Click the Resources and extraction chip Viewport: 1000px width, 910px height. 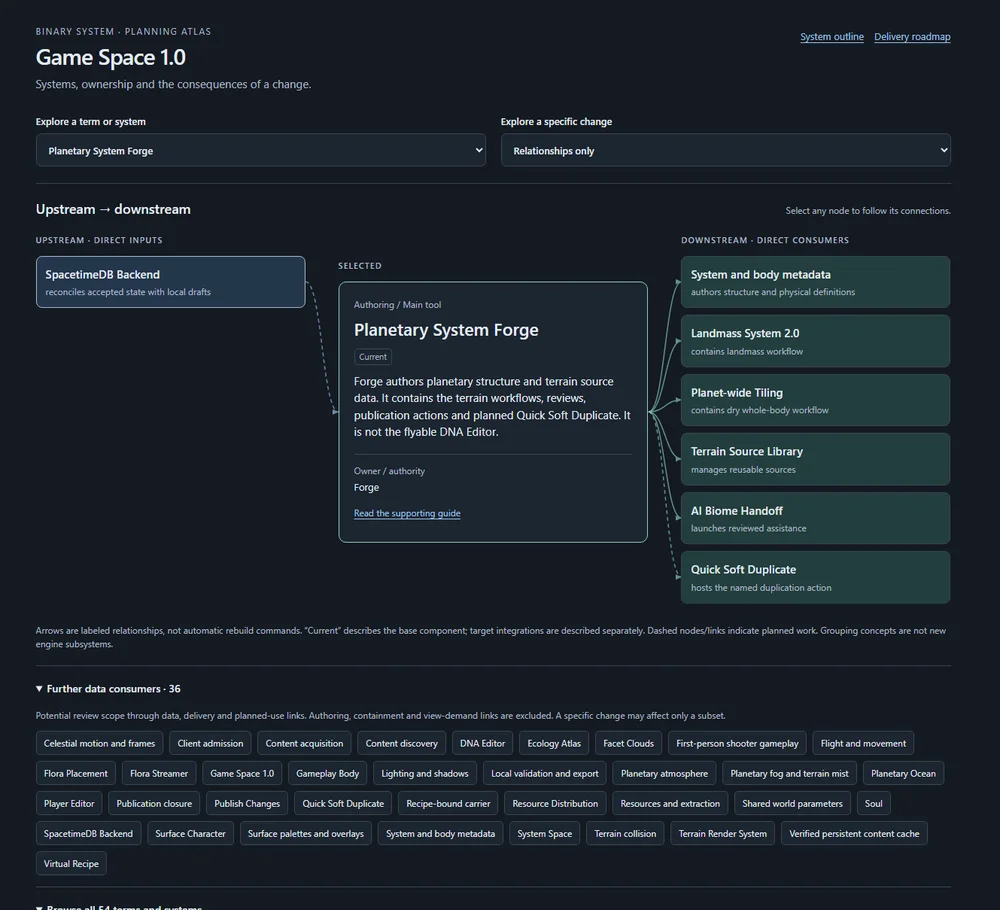click(x=670, y=804)
